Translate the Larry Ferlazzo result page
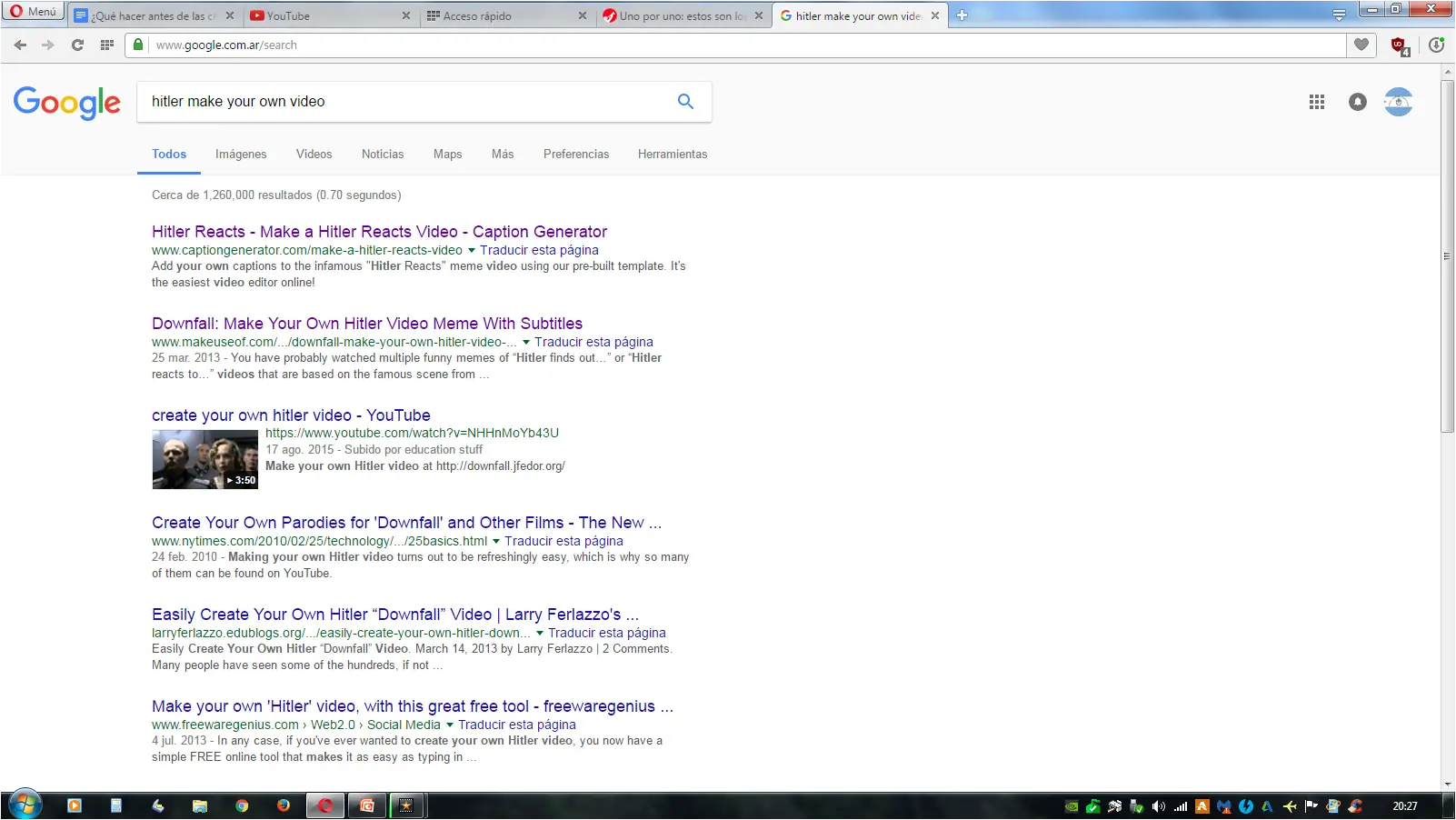The width and height of the screenshot is (1456, 820). tap(607, 633)
